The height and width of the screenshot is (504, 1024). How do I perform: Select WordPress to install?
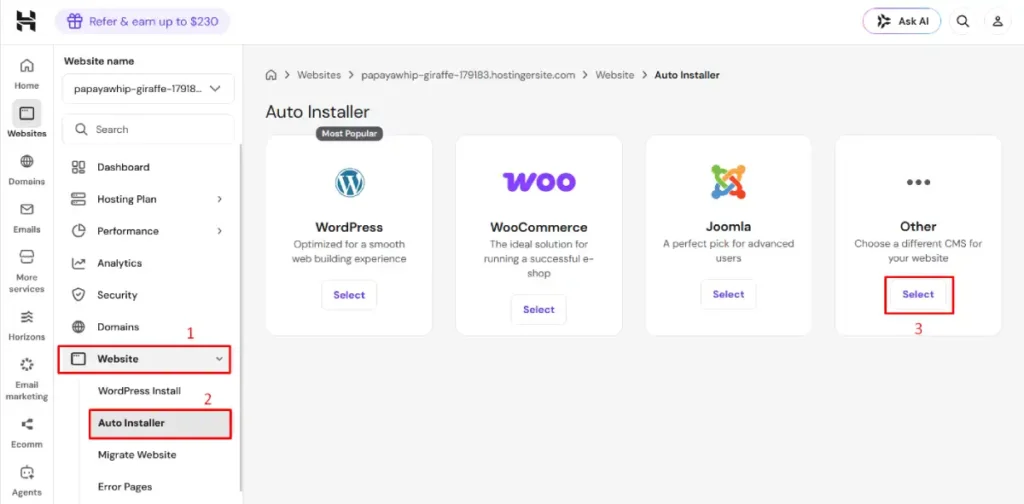(349, 295)
